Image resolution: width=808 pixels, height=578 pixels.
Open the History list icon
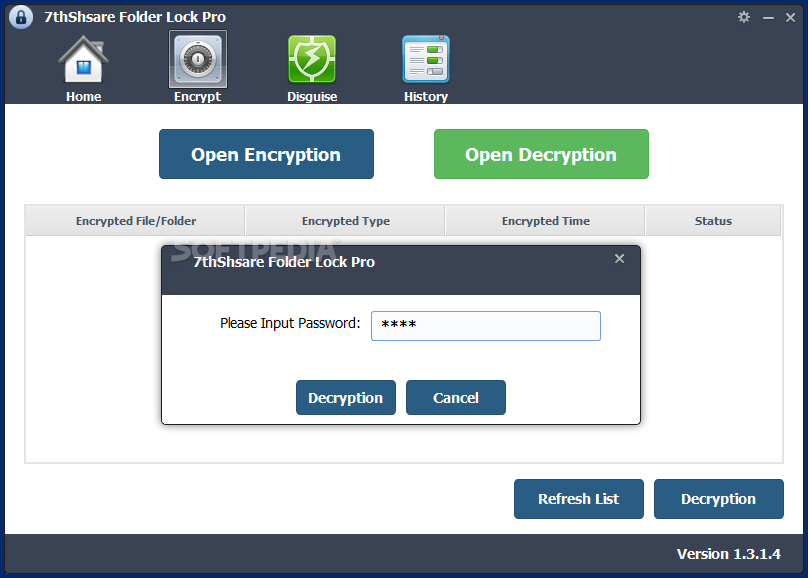[426, 59]
